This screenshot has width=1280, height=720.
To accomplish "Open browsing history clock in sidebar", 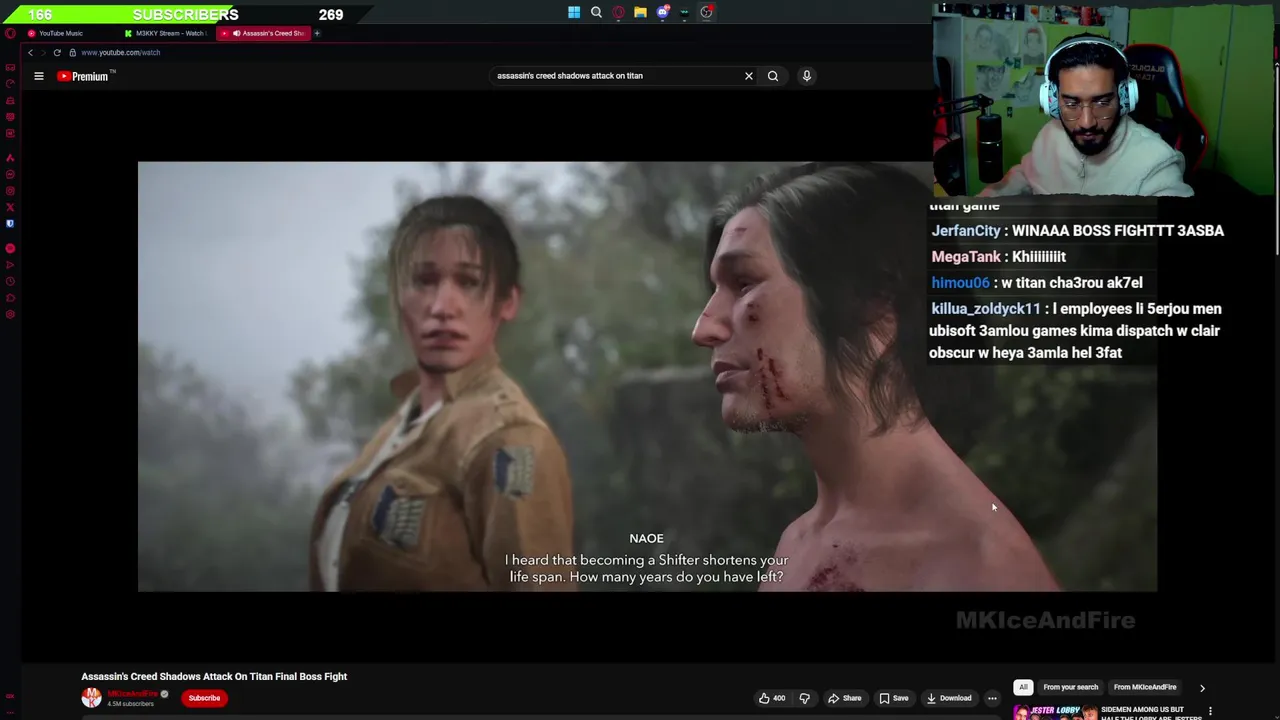I will 10,281.
